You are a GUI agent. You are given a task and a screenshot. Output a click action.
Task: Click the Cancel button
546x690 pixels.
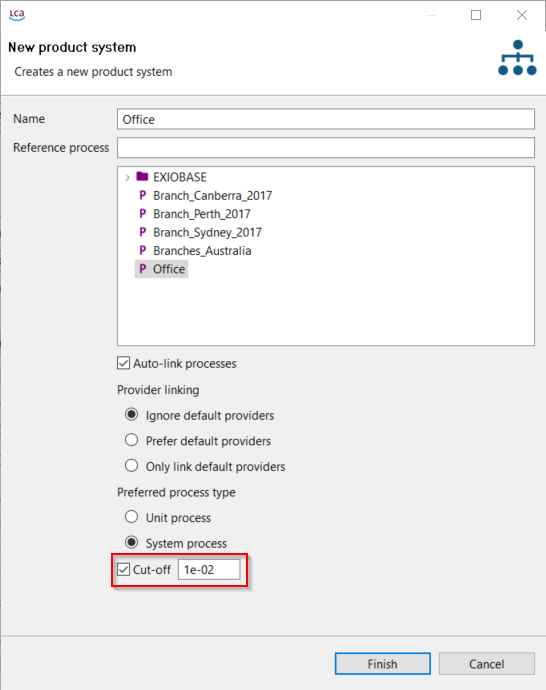pos(487,664)
